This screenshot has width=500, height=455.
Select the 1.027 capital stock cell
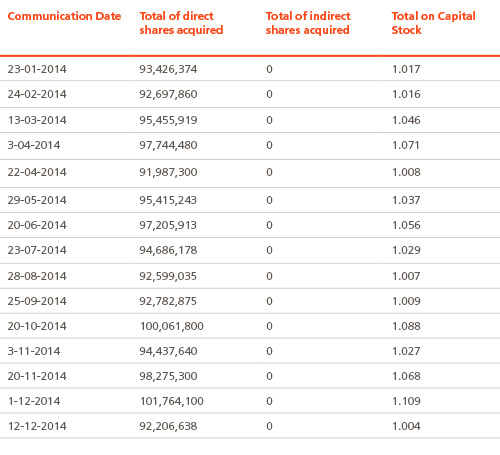point(406,351)
